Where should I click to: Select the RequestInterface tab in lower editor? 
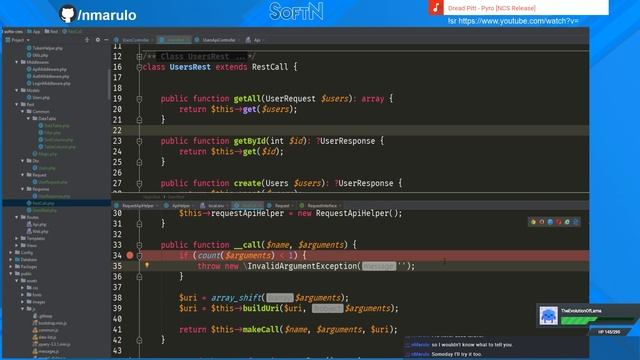point(321,206)
